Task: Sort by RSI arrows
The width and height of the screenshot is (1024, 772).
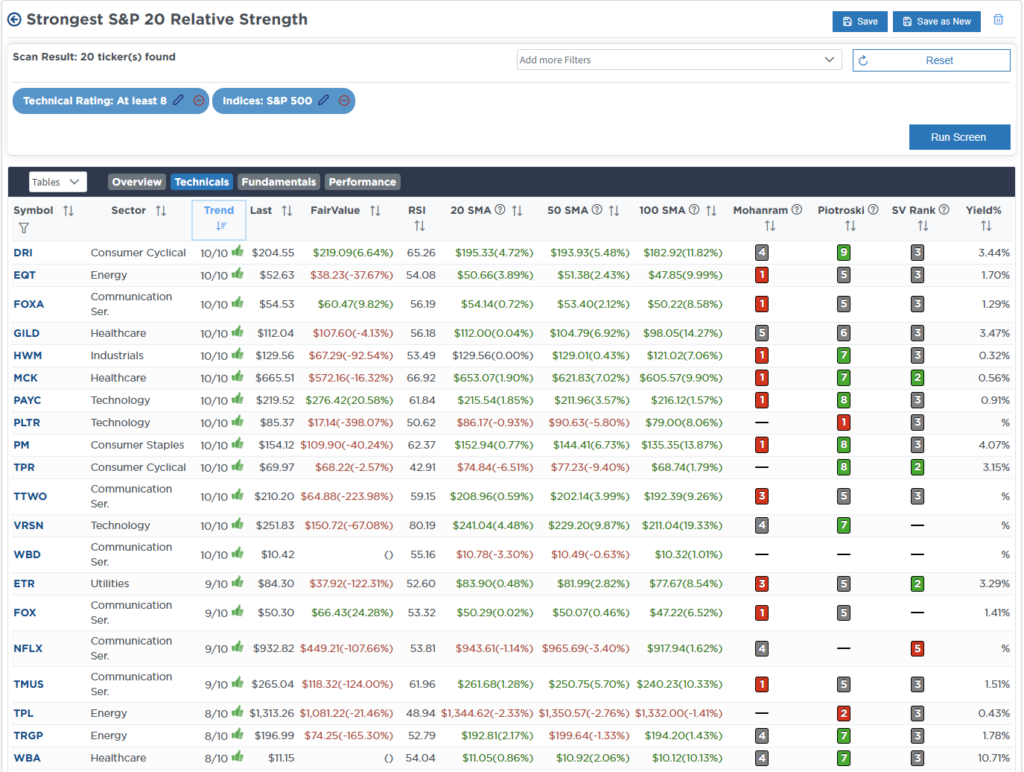Action: point(419,226)
